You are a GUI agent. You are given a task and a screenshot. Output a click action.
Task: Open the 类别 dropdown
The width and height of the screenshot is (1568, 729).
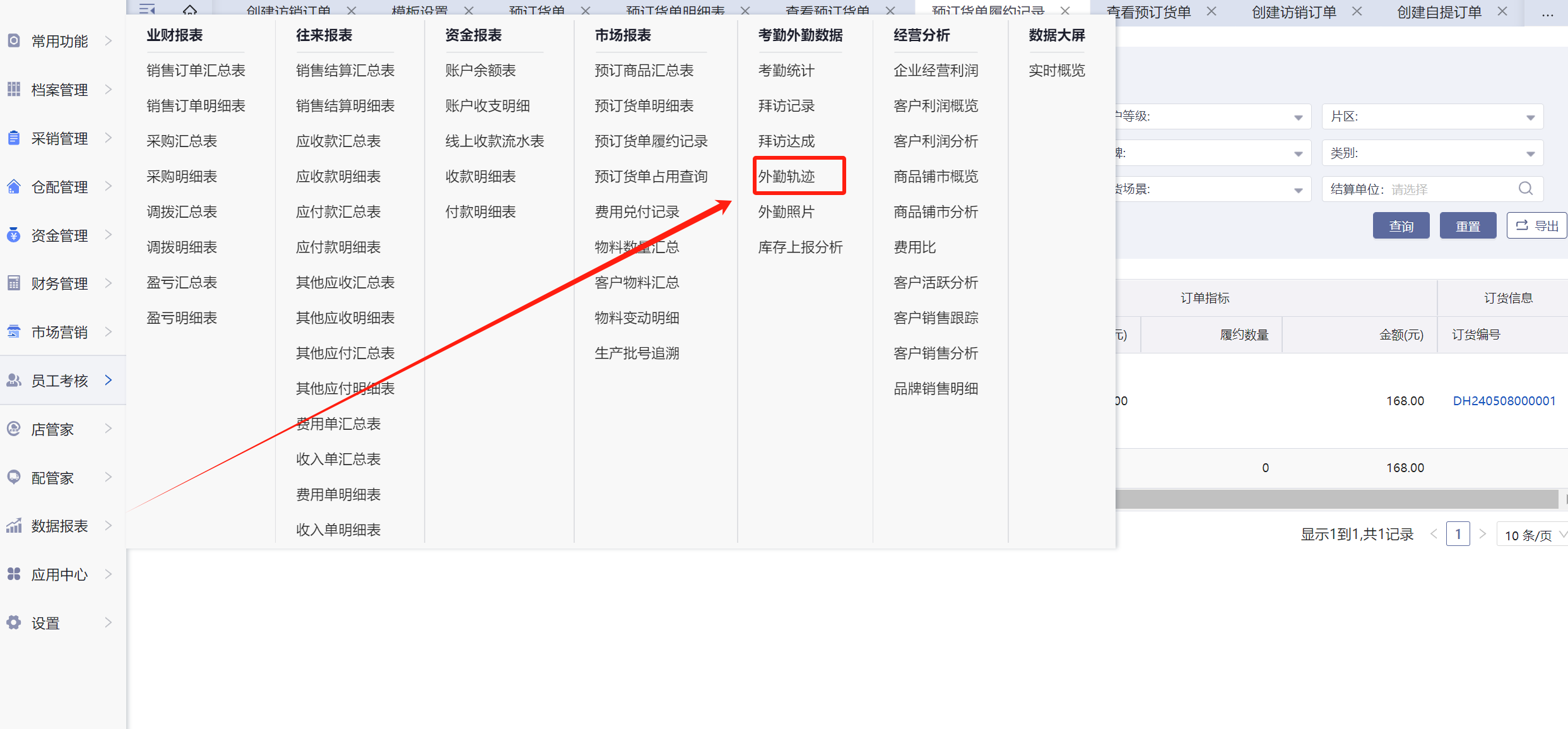click(x=1432, y=153)
